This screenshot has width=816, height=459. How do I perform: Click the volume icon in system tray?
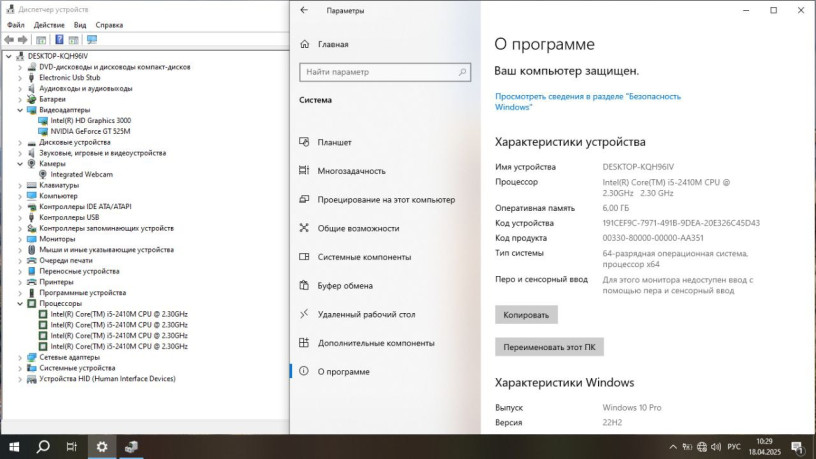coord(716,447)
